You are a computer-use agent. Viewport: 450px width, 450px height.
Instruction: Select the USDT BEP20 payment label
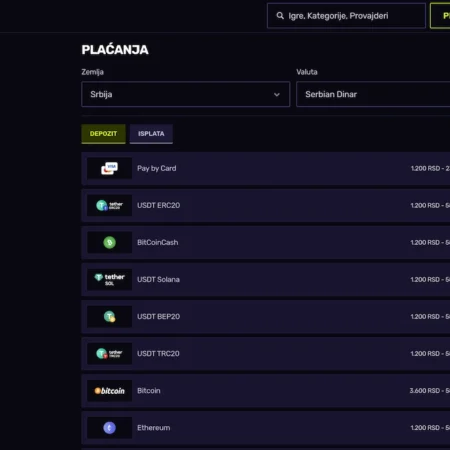click(159, 316)
